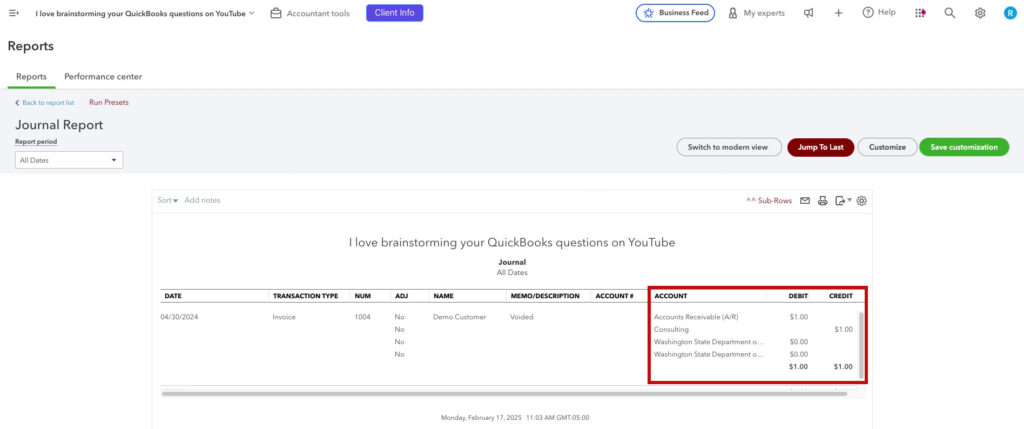Open settings gear in top bar
The width and height of the screenshot is (1024, 429).
[980, 13]
